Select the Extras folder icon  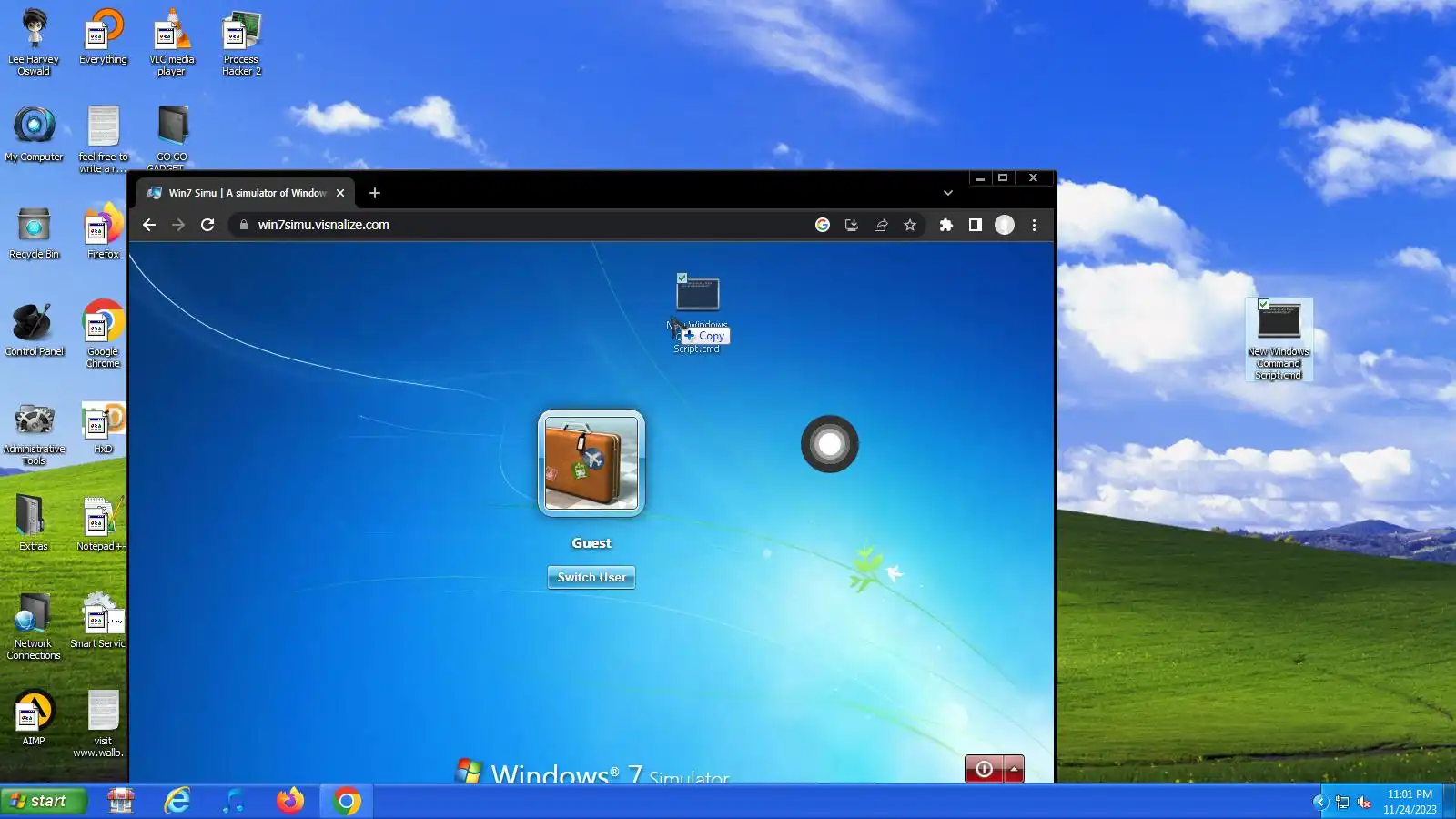(34, 522)
